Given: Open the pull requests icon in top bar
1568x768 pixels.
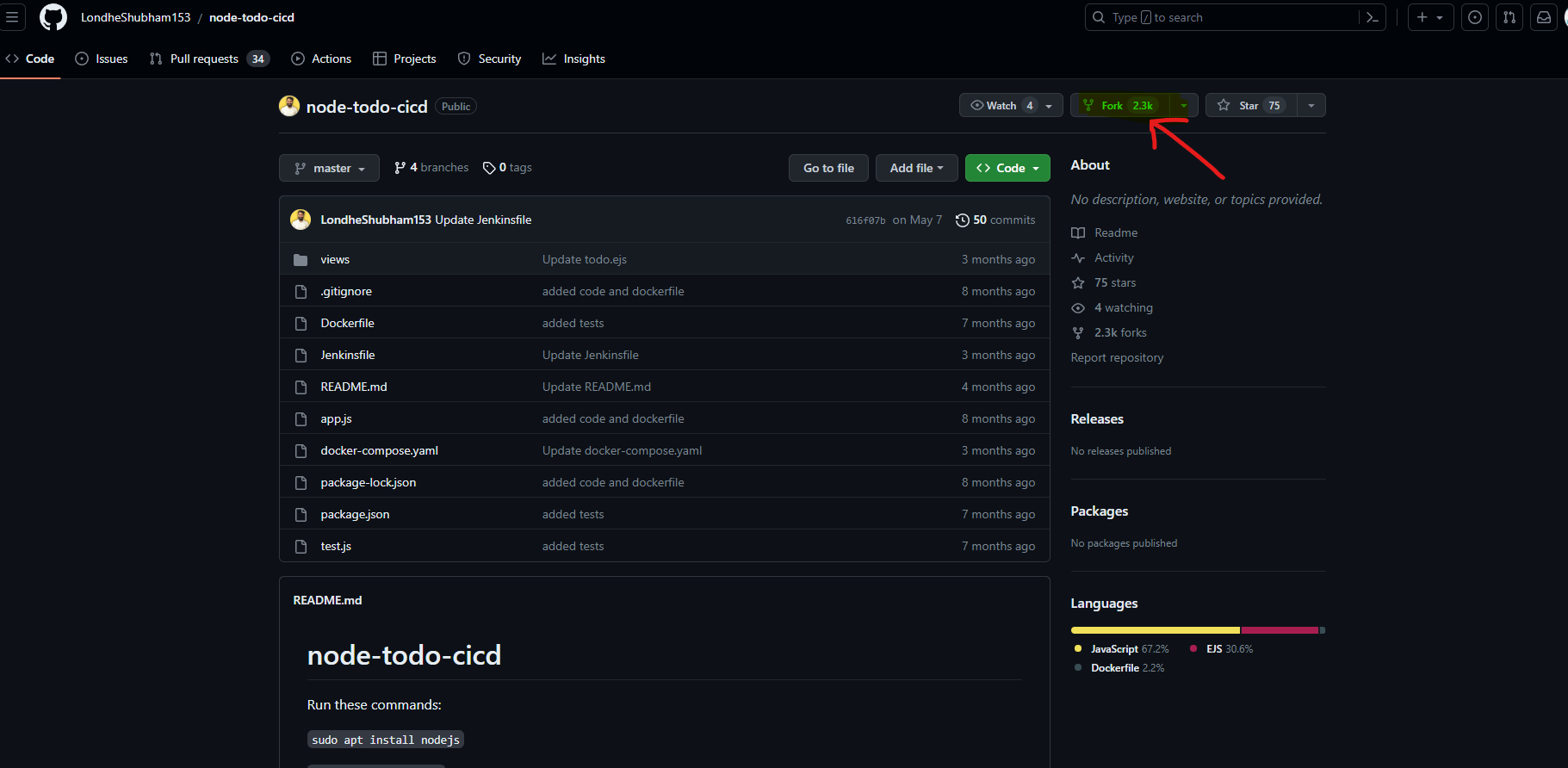Looking at the screenshot, I should click(1509, 17).
